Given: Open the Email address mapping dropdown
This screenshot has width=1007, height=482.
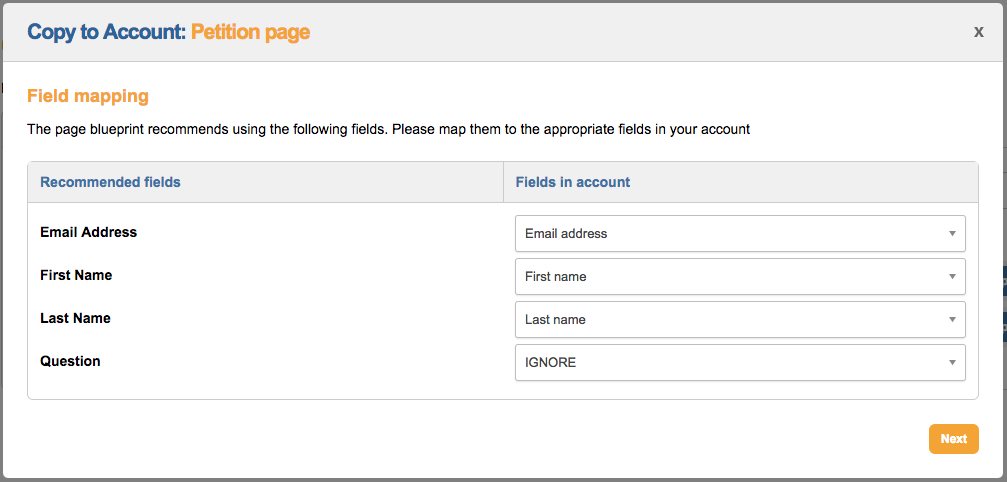Looking at the screenshot, I should point(739,234).
